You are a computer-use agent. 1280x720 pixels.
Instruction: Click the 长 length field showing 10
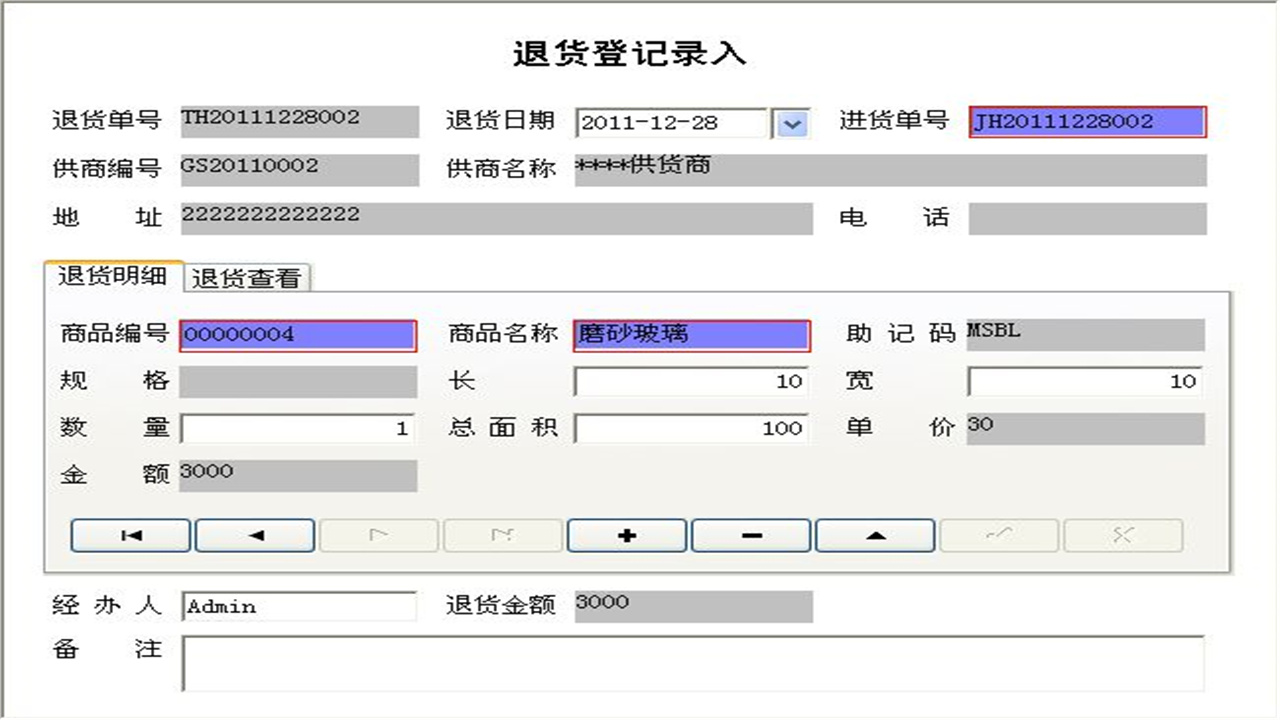click(691, 381)
